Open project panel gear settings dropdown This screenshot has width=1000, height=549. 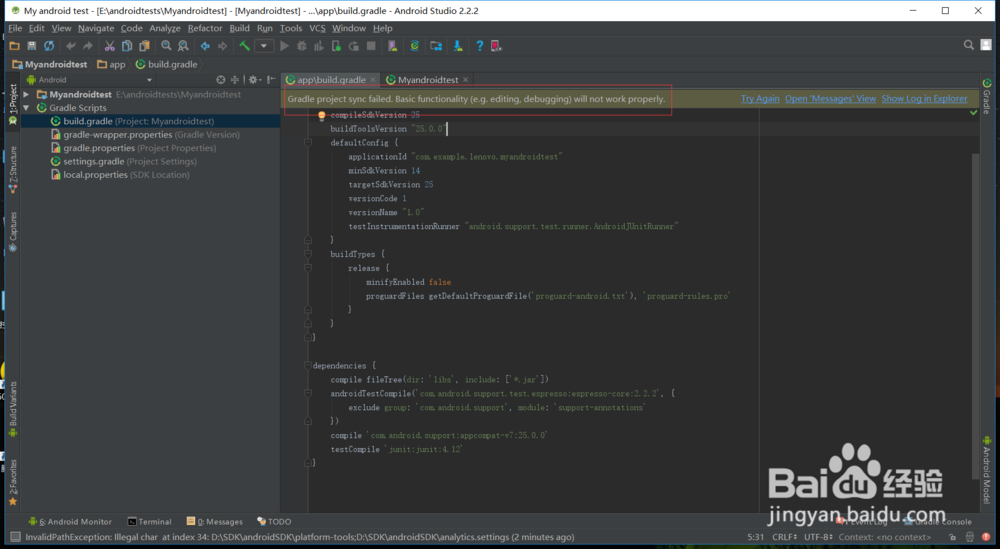coord(254,80)
